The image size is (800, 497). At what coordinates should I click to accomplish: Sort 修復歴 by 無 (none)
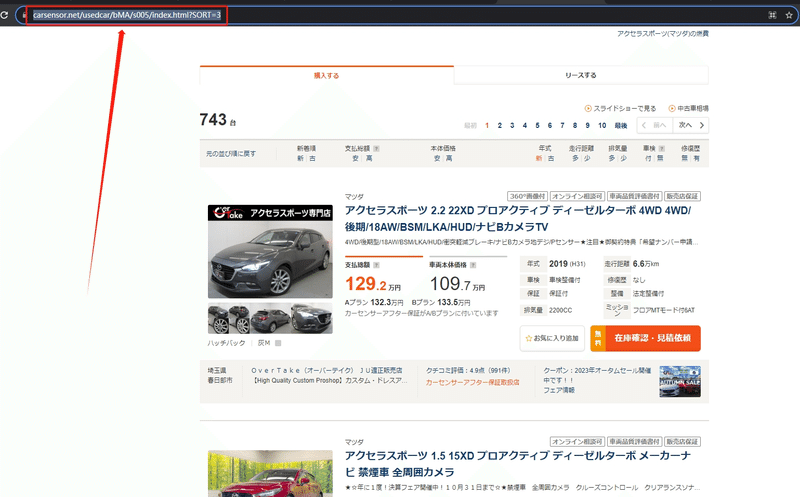(684, 159)
